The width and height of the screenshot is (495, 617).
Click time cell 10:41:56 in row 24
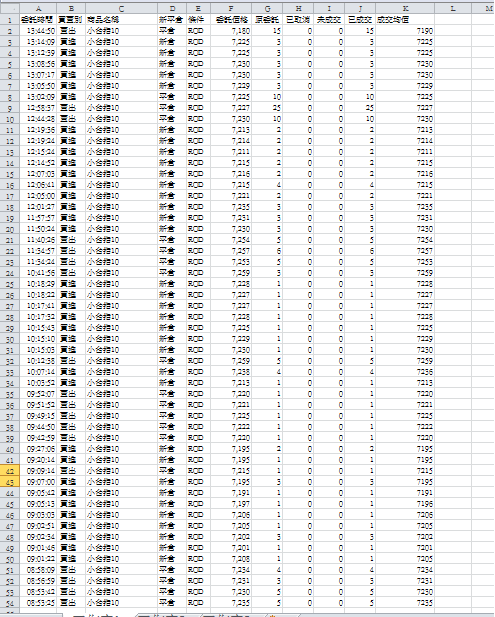pos(38,273)
